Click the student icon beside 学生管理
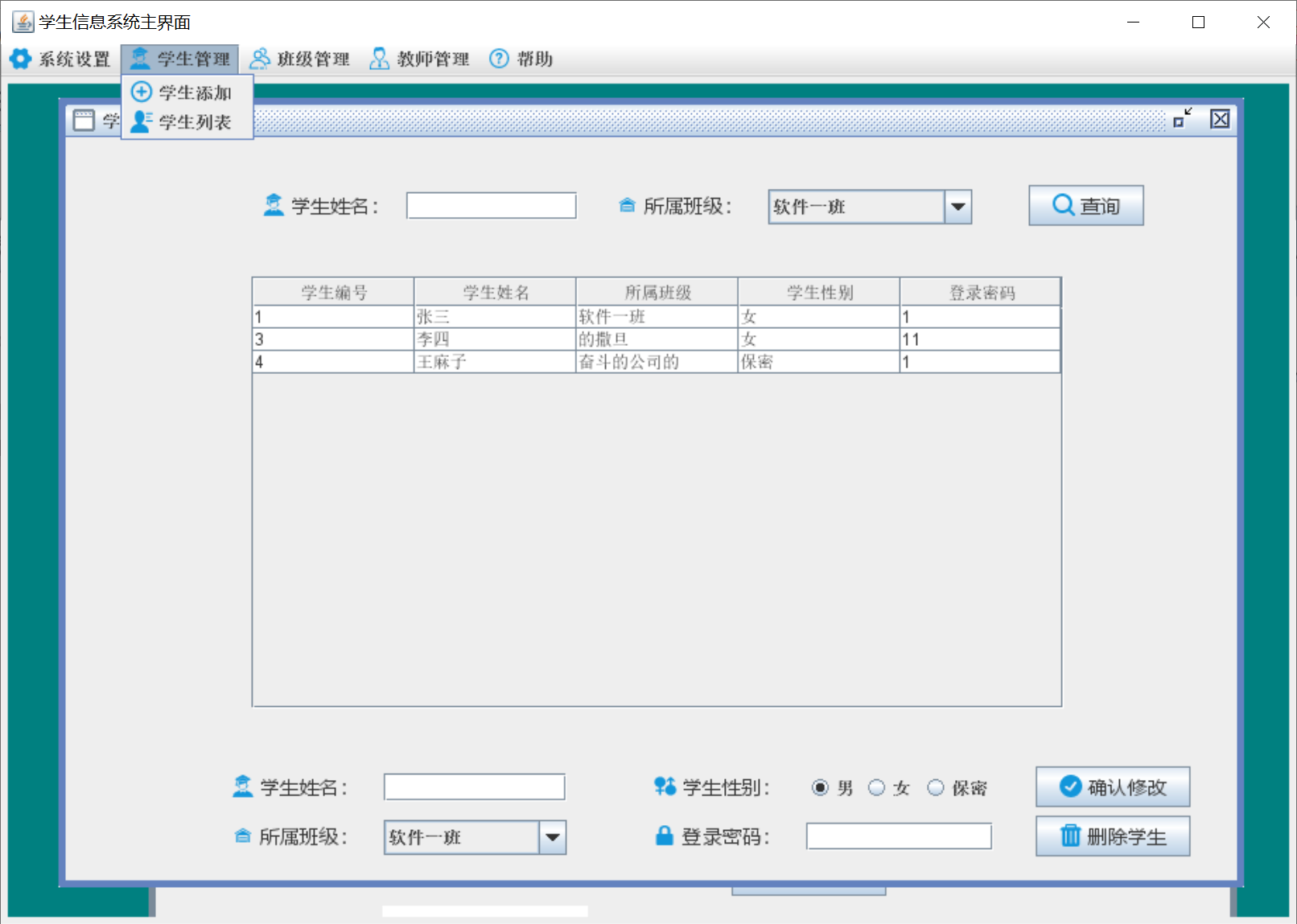Viewport: 1297px width, 924px height. [x=140, y=59]
